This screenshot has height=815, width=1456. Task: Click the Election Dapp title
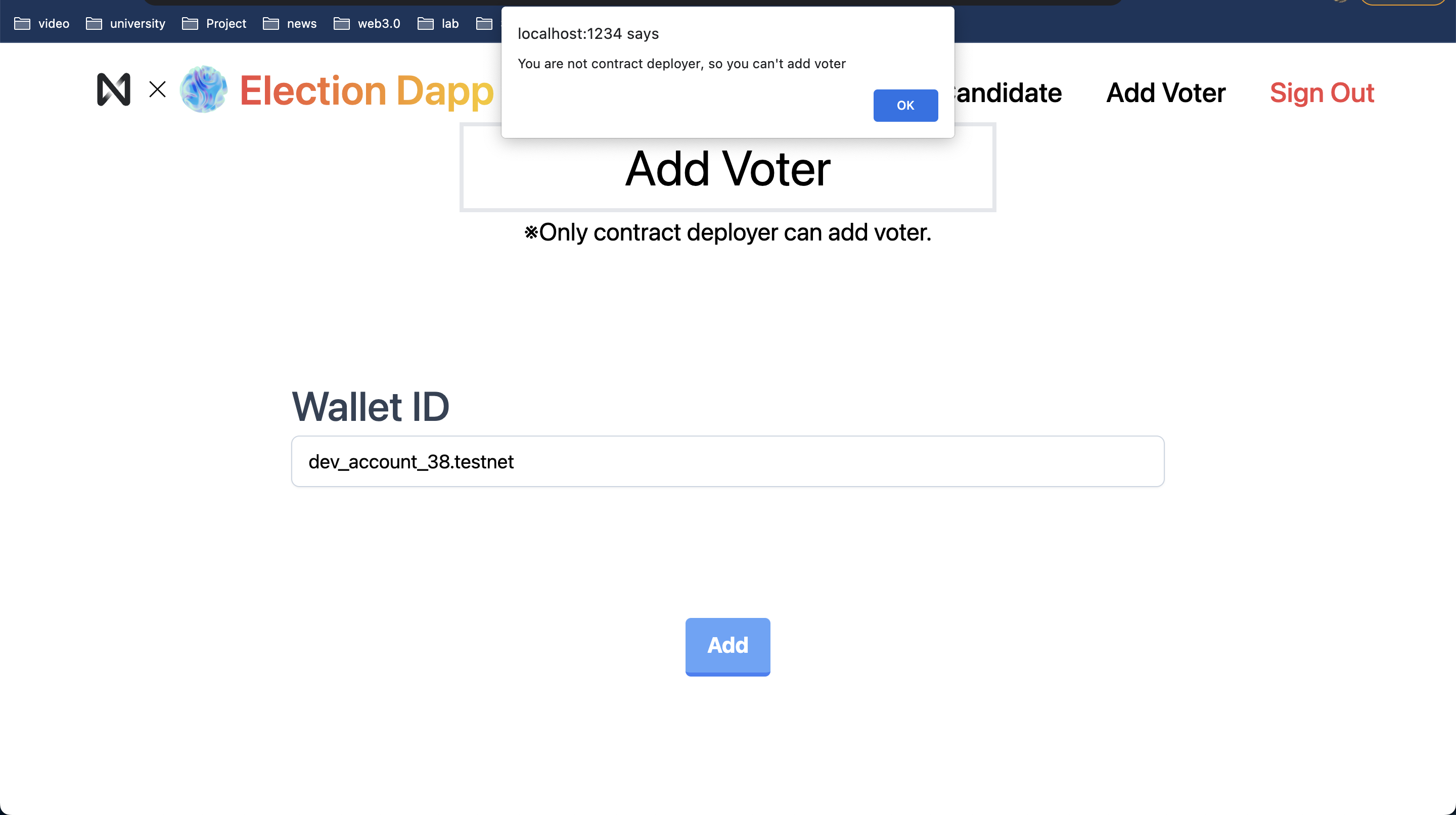pyautogui.click(x=367, y=90)
